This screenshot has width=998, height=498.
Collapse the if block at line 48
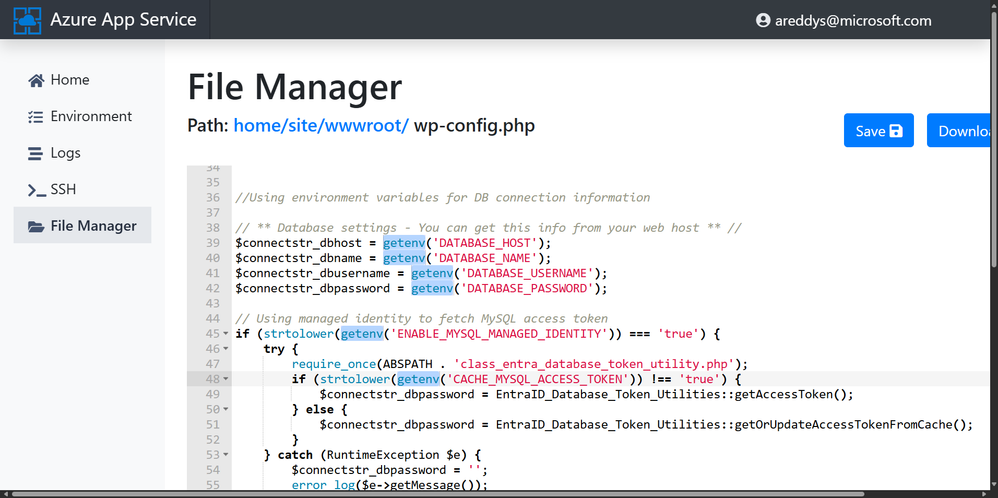pos(226,380)
